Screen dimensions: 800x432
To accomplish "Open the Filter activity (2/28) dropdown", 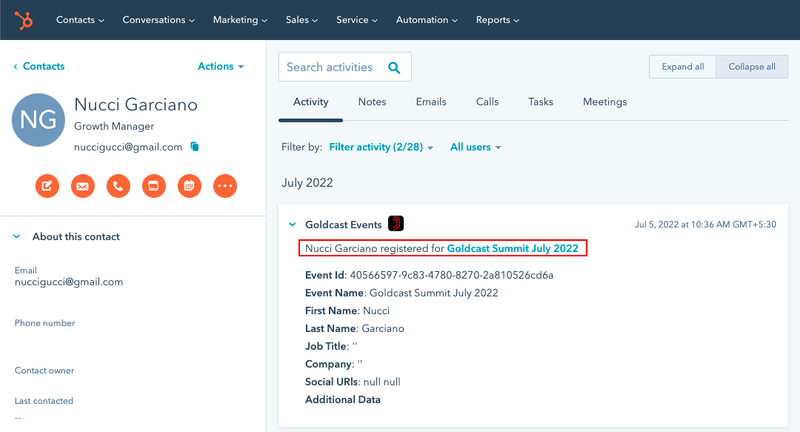I will pyautogui.click(x=381, y=147).
